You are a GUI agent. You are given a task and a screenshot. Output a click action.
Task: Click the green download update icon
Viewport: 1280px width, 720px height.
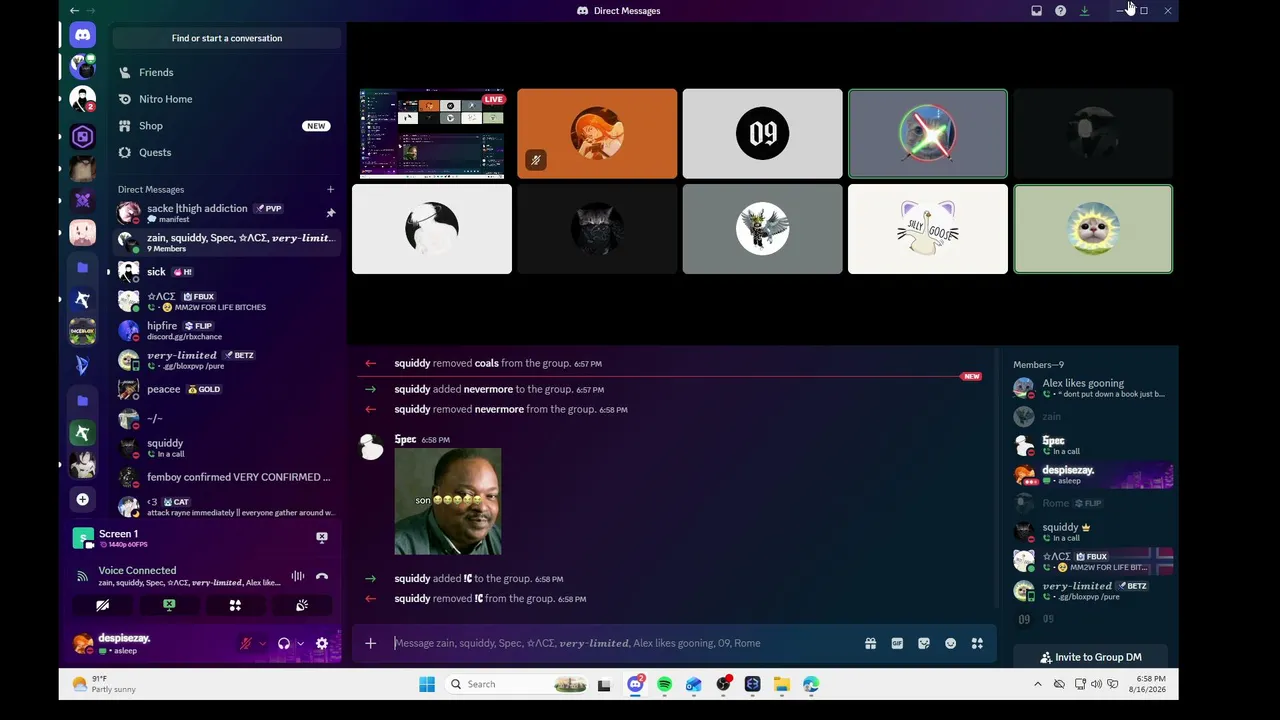coord(1084,11)
